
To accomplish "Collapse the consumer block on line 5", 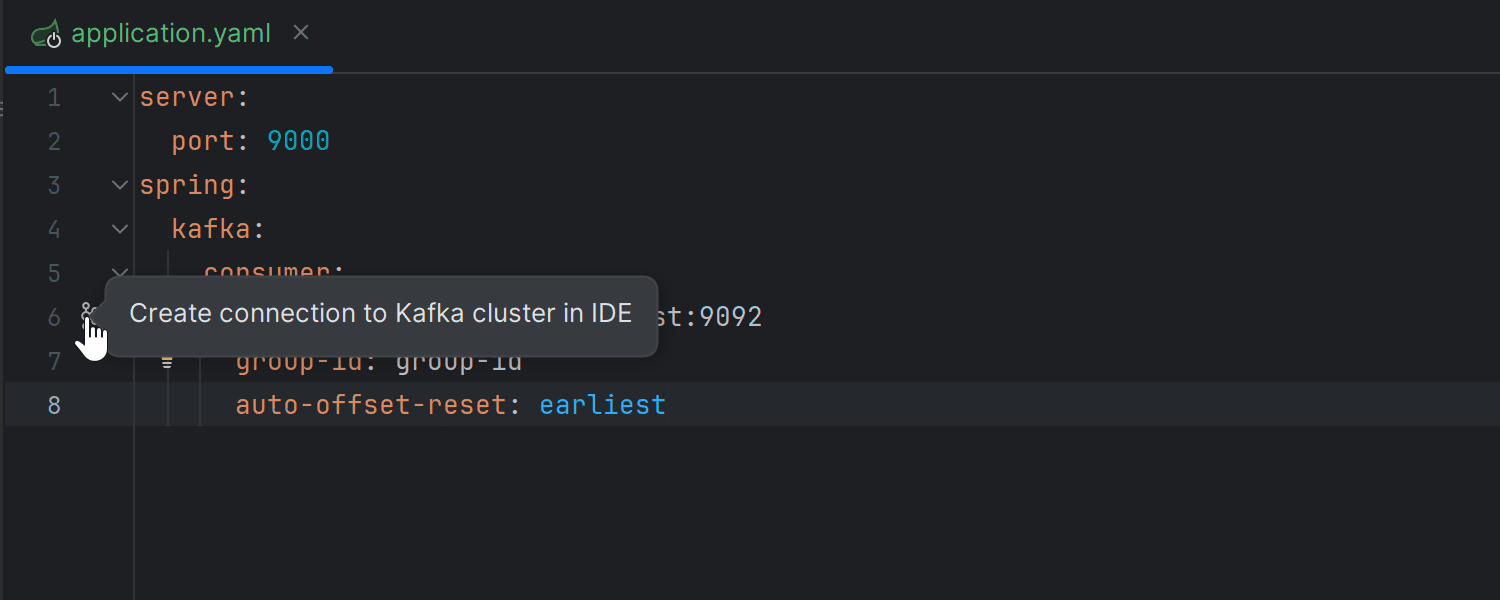I will 119,272.
